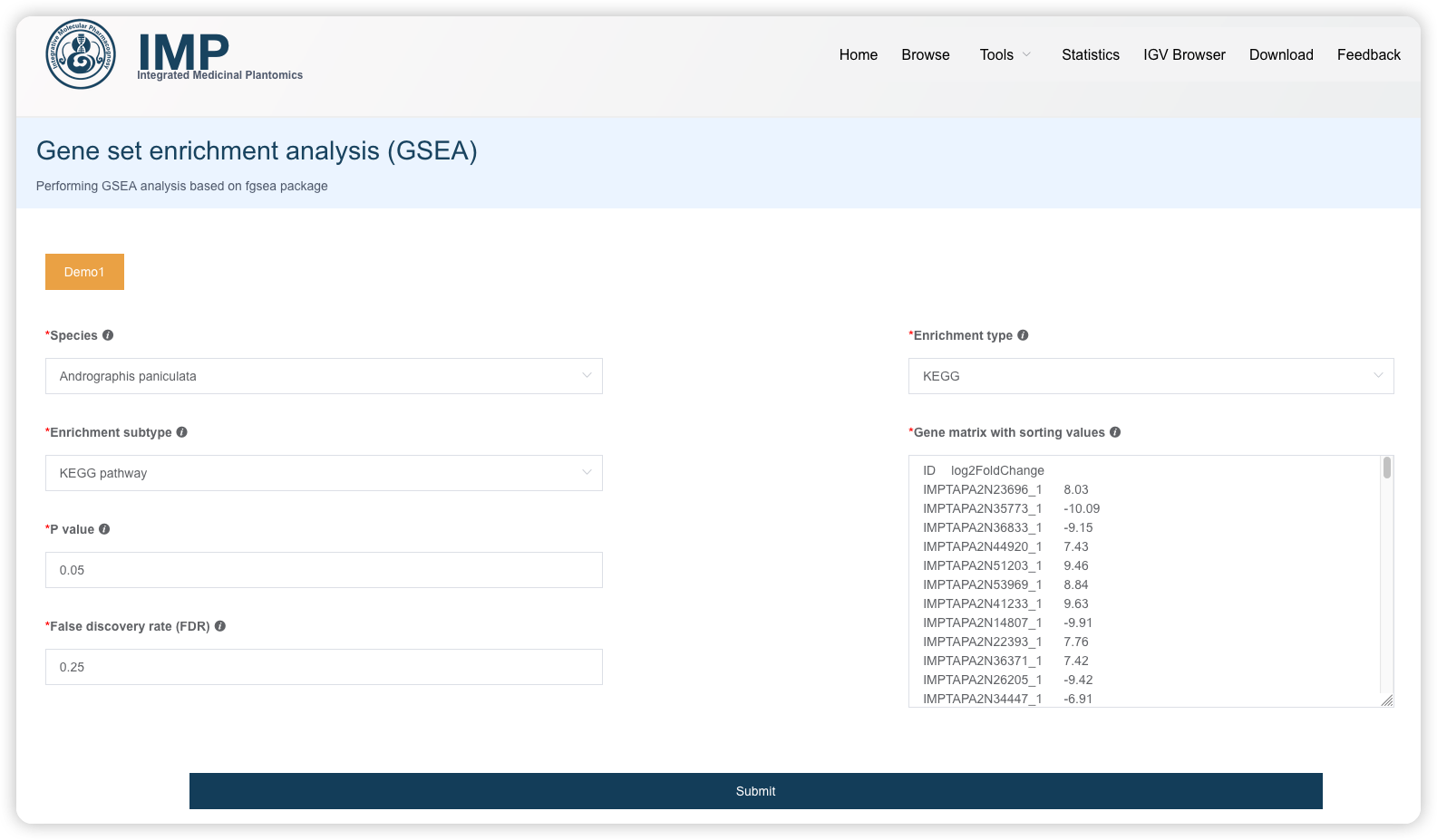Click the info icon beside False discovery rate
The width and height of the screenshot is (1437, 840).
[x=219, y=626]
